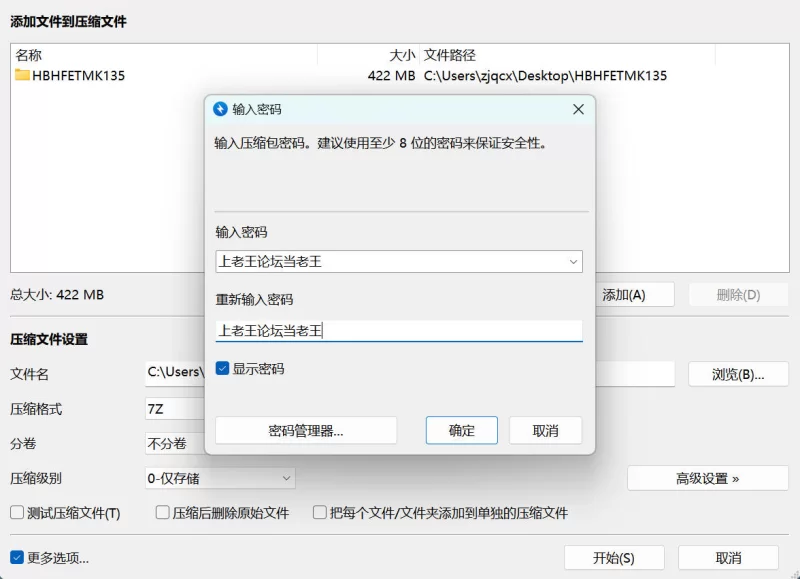Click the 大小 column header
The image size is (800, 579).
(x=402, y=55)
